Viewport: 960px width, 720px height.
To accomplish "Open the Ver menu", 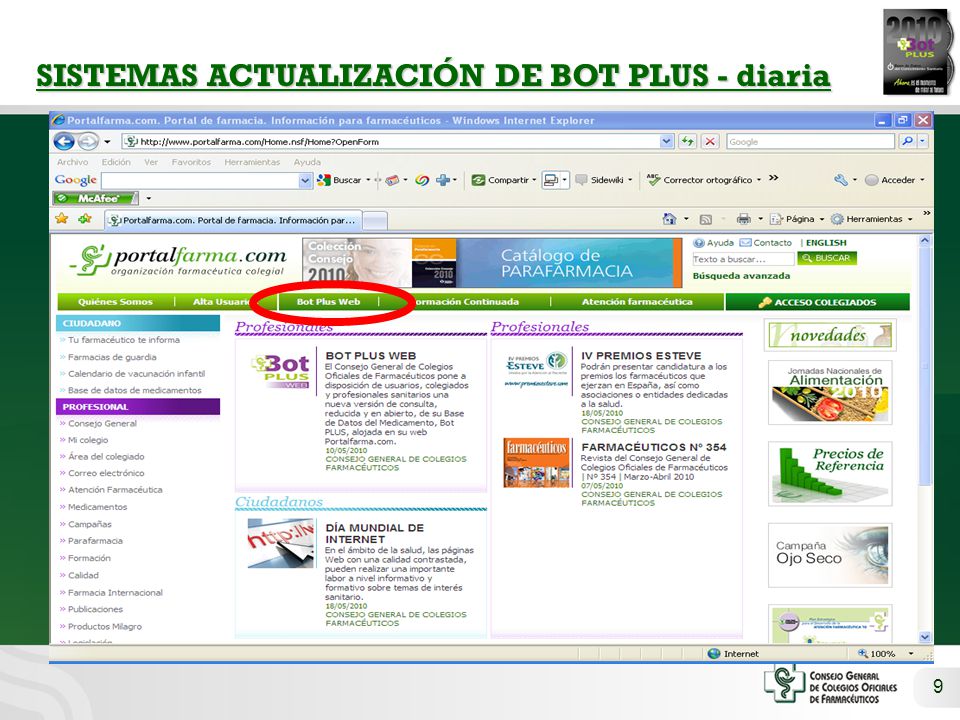I will pos(151,162).
